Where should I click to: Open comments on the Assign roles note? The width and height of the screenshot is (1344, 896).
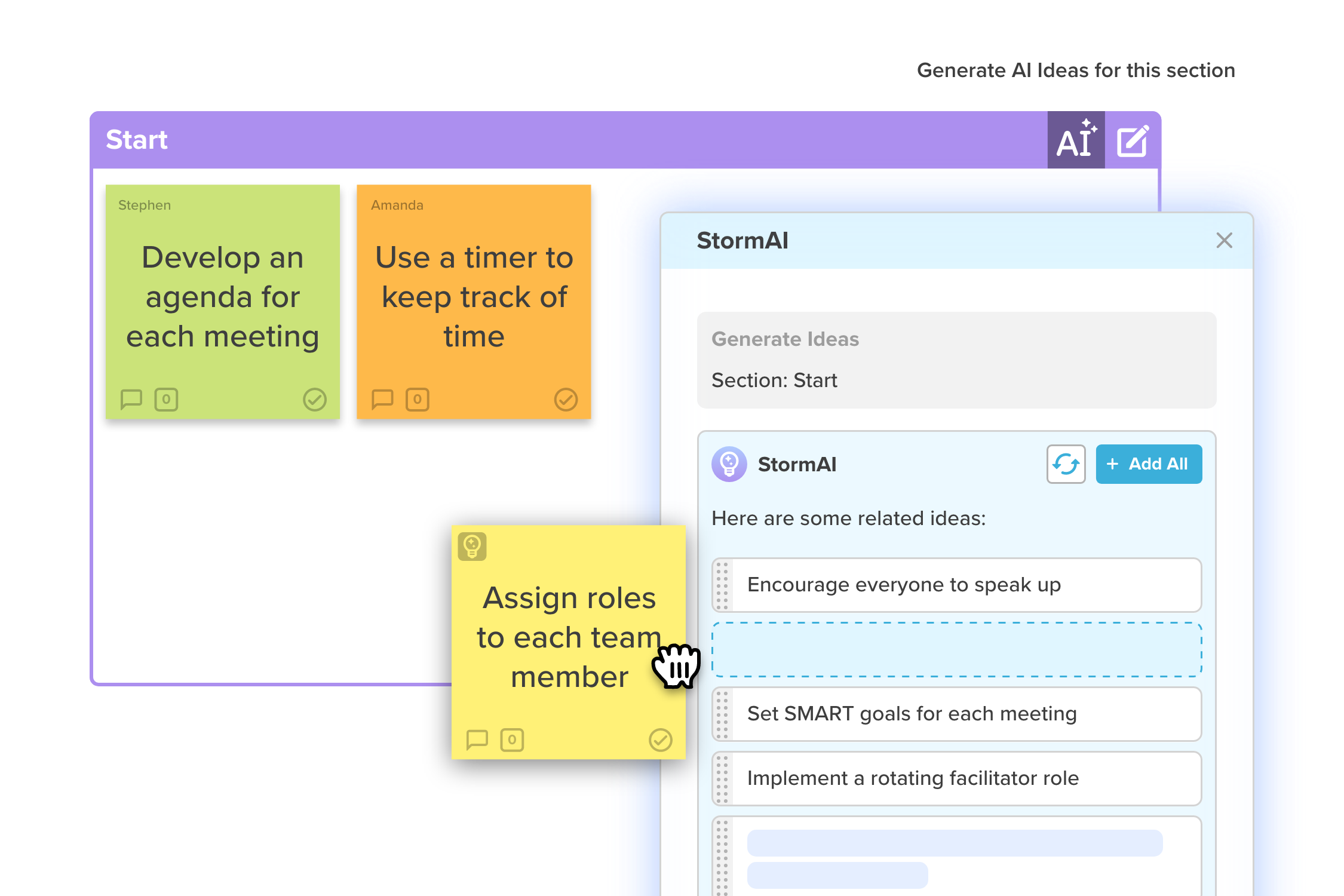pos(477,740)
